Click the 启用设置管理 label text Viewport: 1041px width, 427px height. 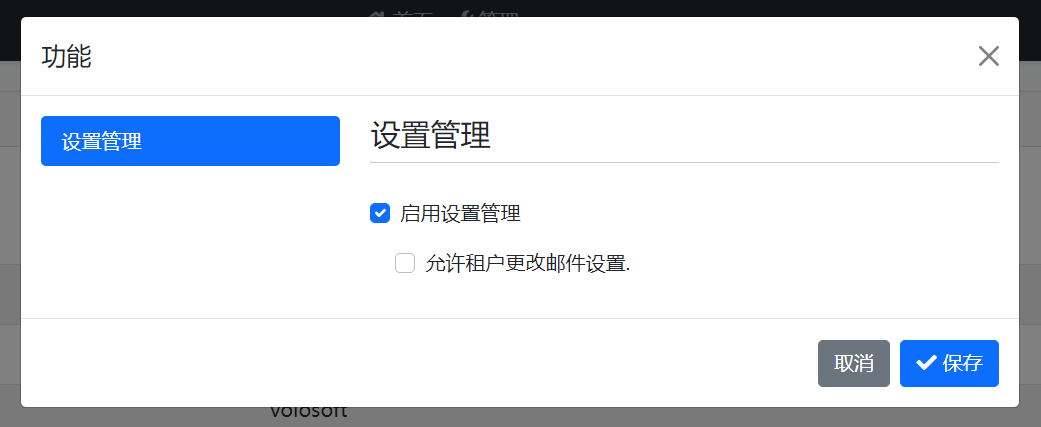pyautogui.click(x=460, y=214)
